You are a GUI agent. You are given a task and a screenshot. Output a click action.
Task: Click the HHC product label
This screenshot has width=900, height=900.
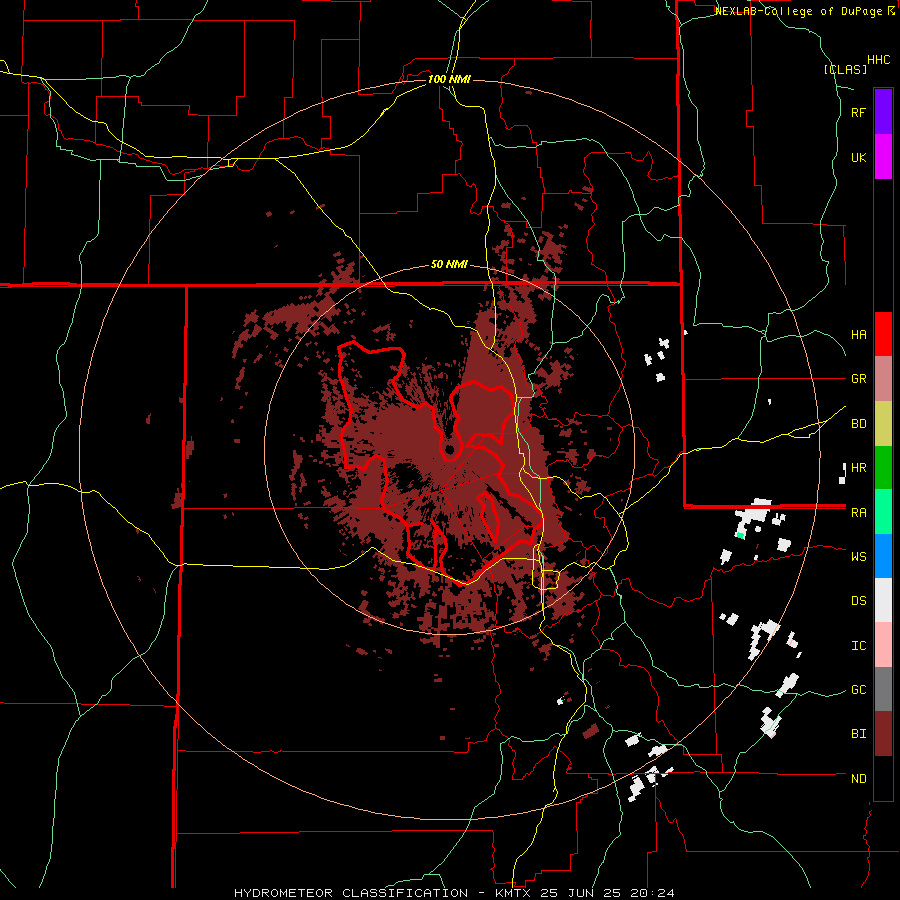click(x=879, y=60)
